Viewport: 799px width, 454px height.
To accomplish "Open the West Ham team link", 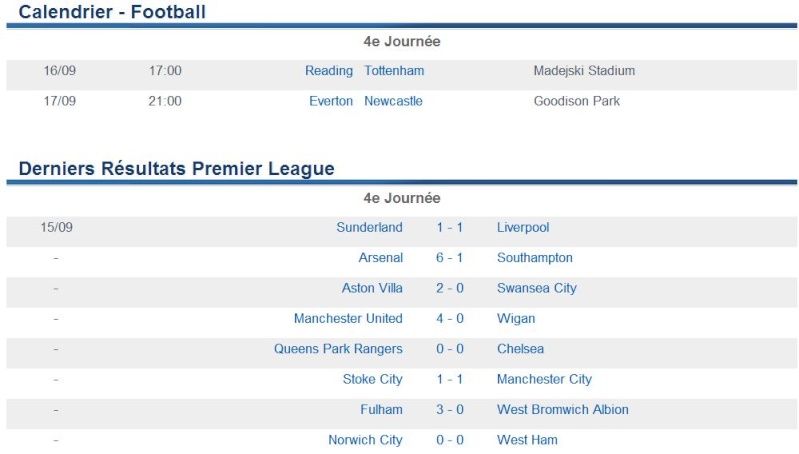I will click(x=527, y=440).
